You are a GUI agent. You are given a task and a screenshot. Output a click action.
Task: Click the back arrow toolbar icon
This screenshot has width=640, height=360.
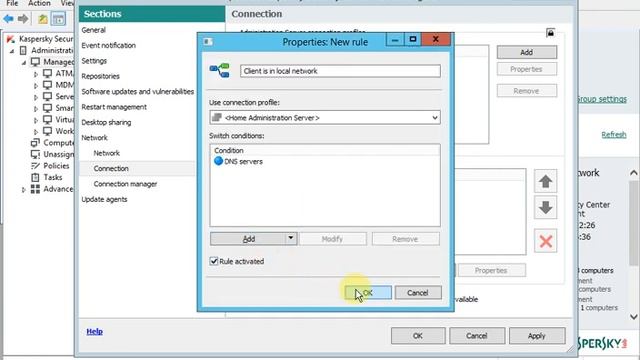click(8, 18)
